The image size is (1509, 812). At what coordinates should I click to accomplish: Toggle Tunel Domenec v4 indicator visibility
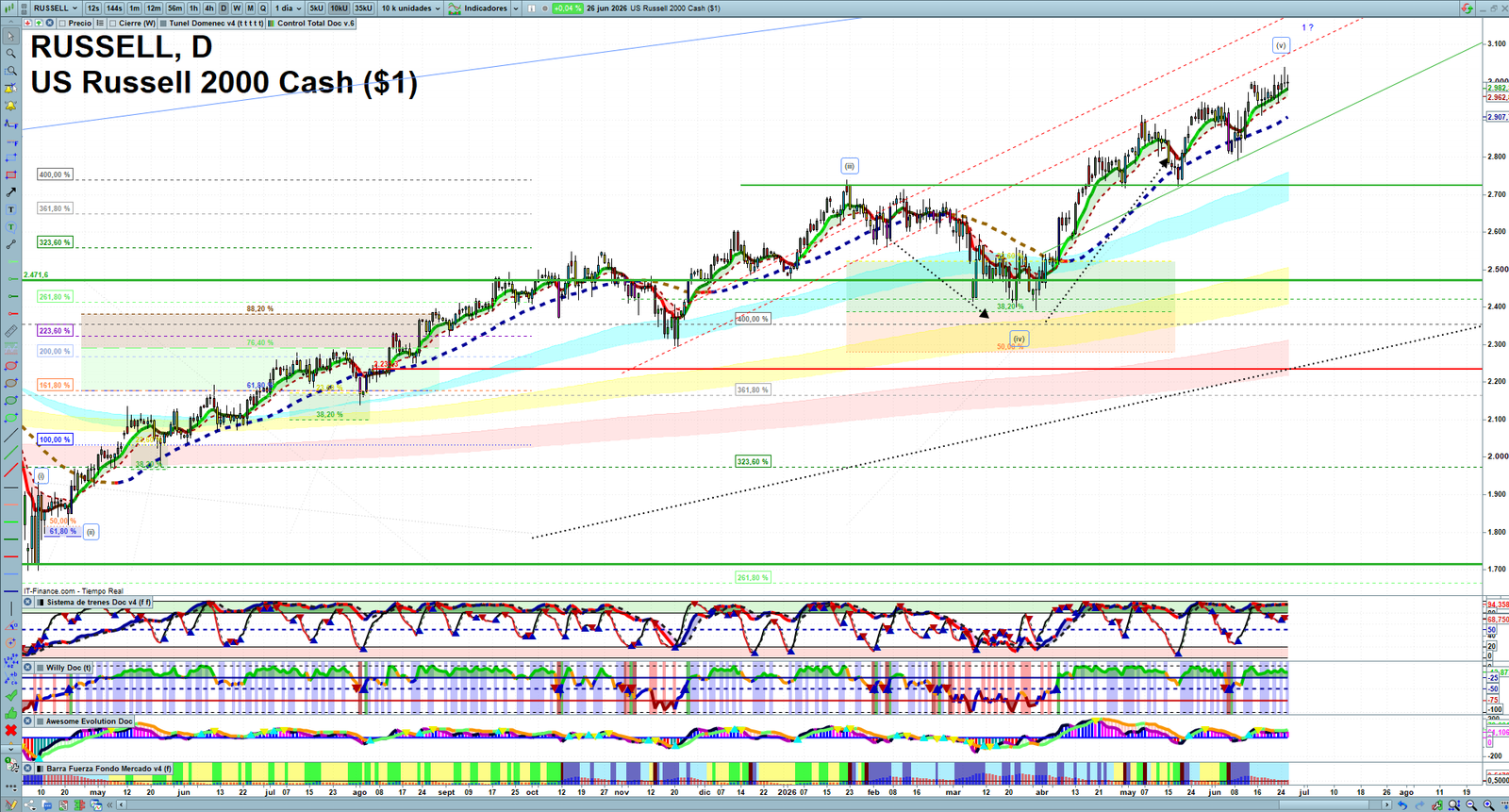tap(163, 23)
